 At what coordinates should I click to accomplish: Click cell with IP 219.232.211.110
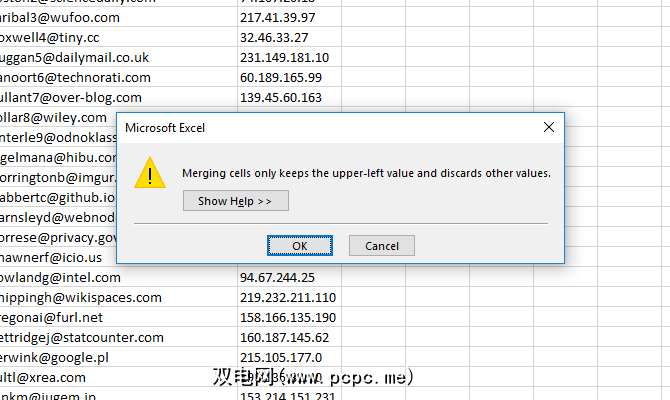point(288,297)
